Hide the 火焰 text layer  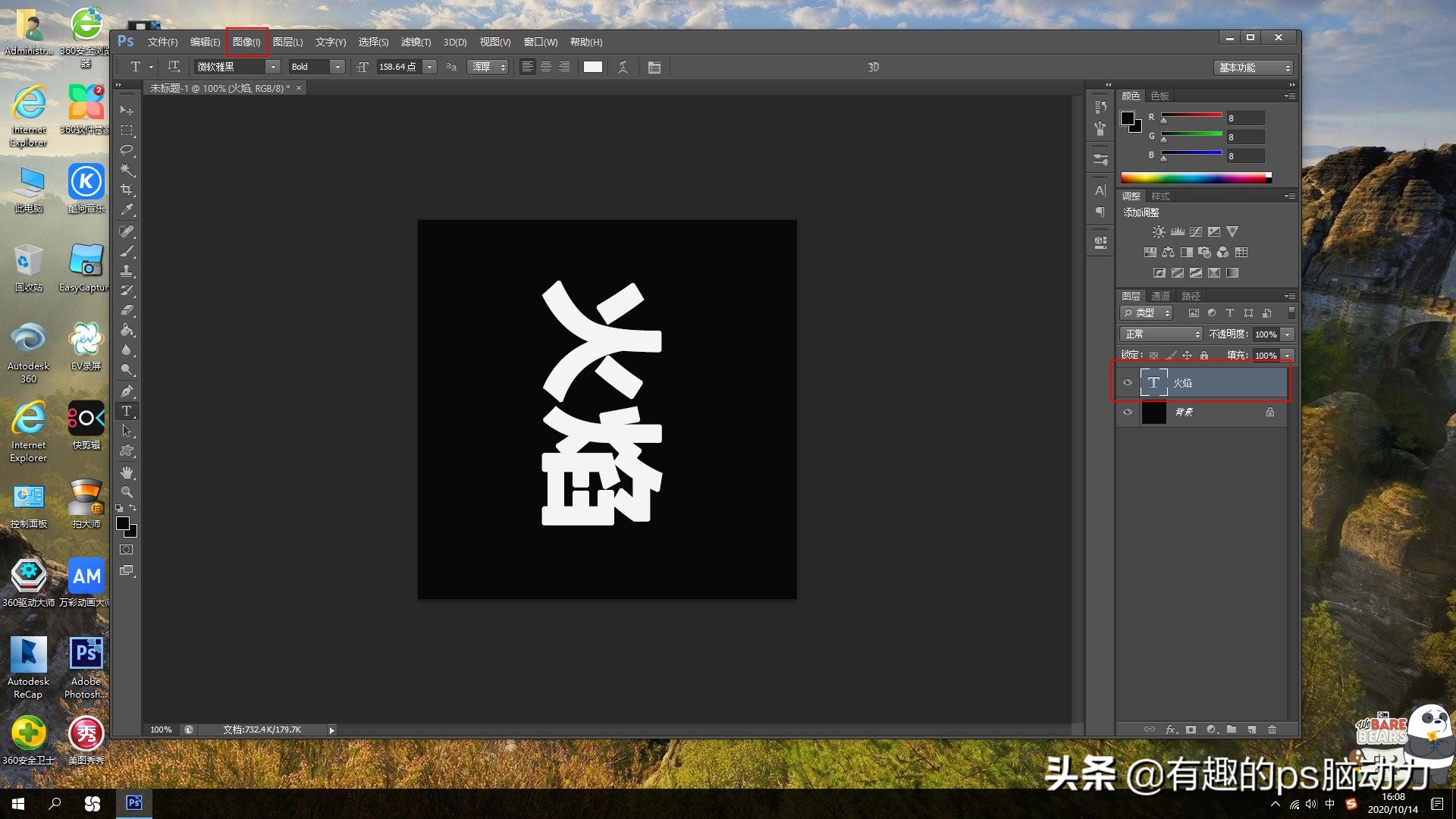1128,383
